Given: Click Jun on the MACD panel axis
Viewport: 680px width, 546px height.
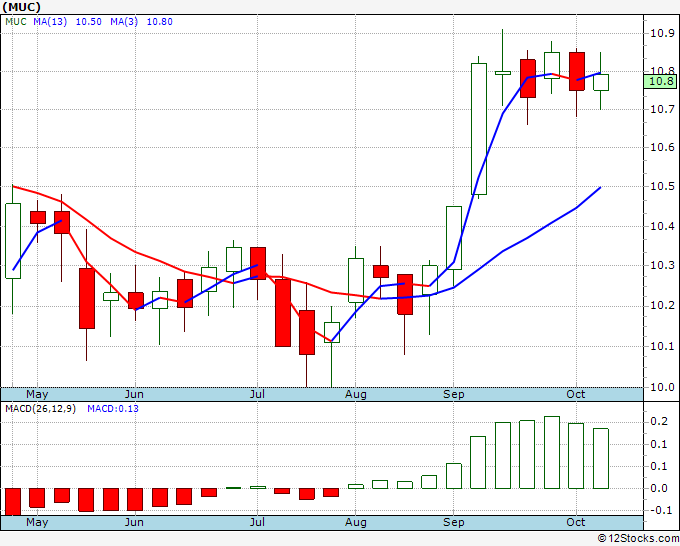Looking at the screenshot, I should [x=134, y=522].
